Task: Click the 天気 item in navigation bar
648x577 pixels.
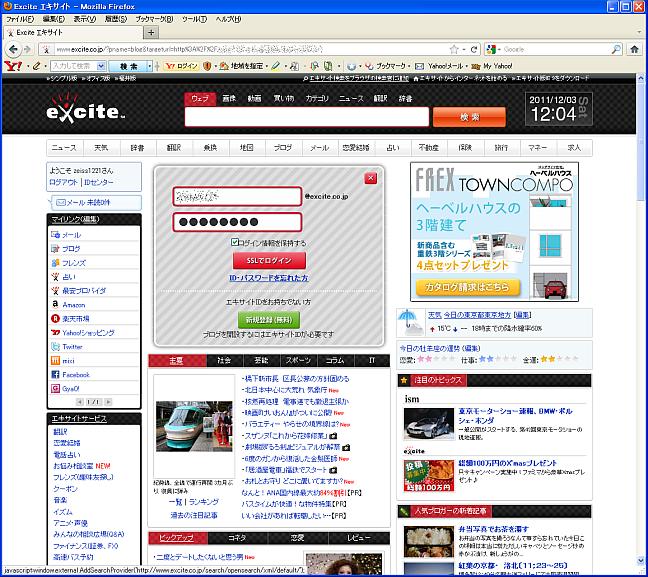Action: click(x=101, y=148)
